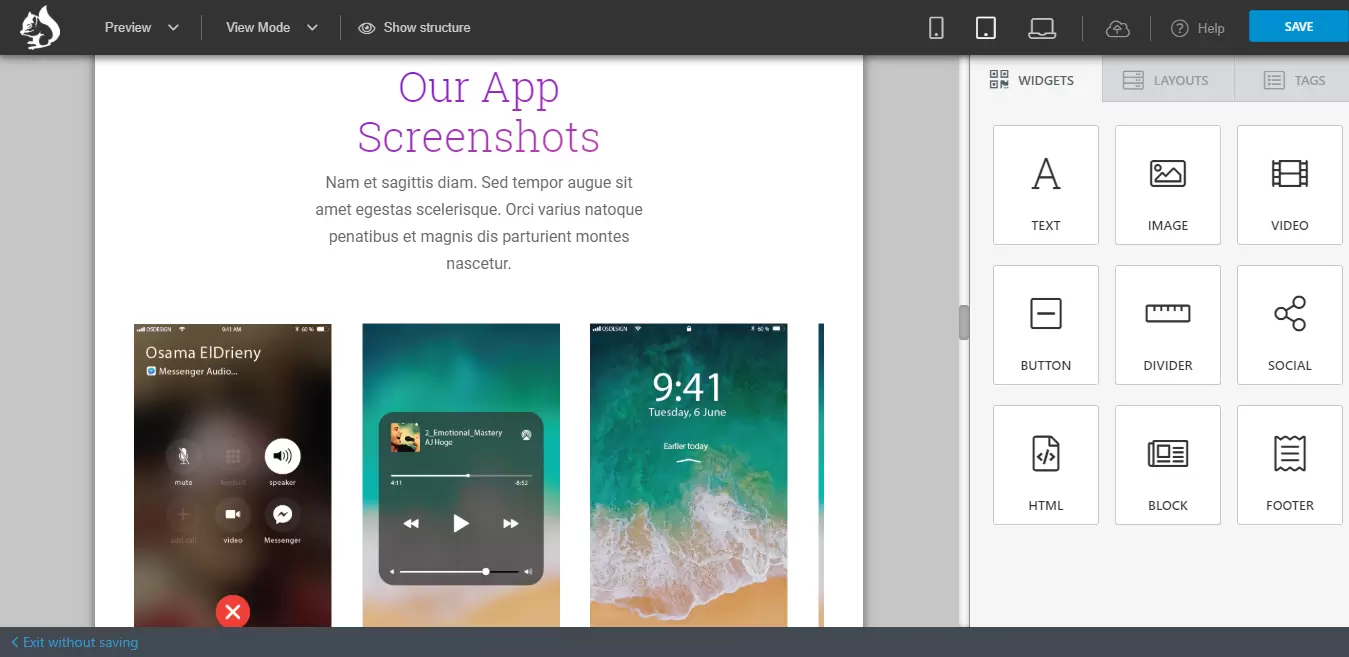
Task: Open the Preview dropdown
Action: click(142, 28)
